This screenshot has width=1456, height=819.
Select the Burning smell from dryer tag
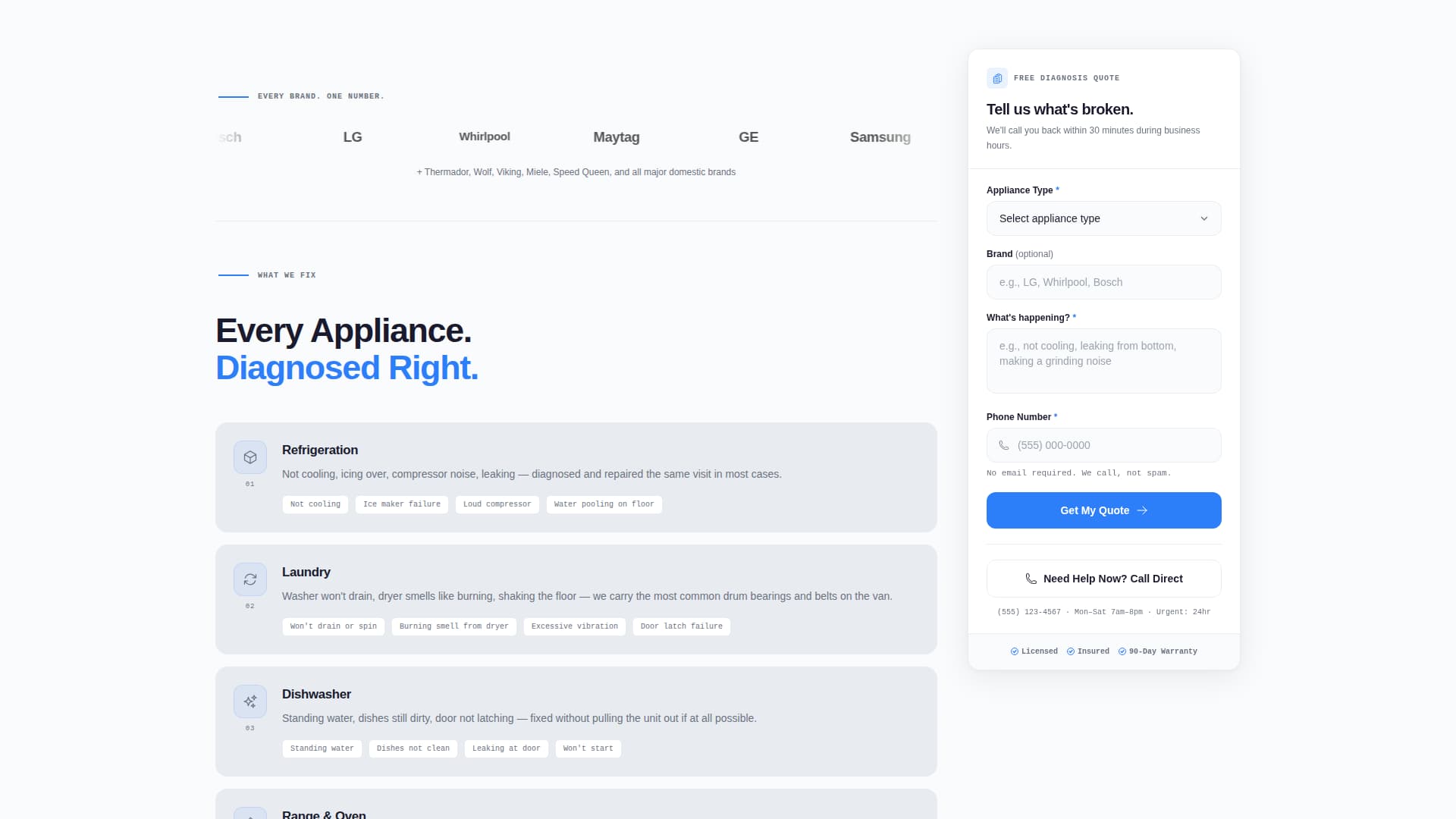click(454, 626)
